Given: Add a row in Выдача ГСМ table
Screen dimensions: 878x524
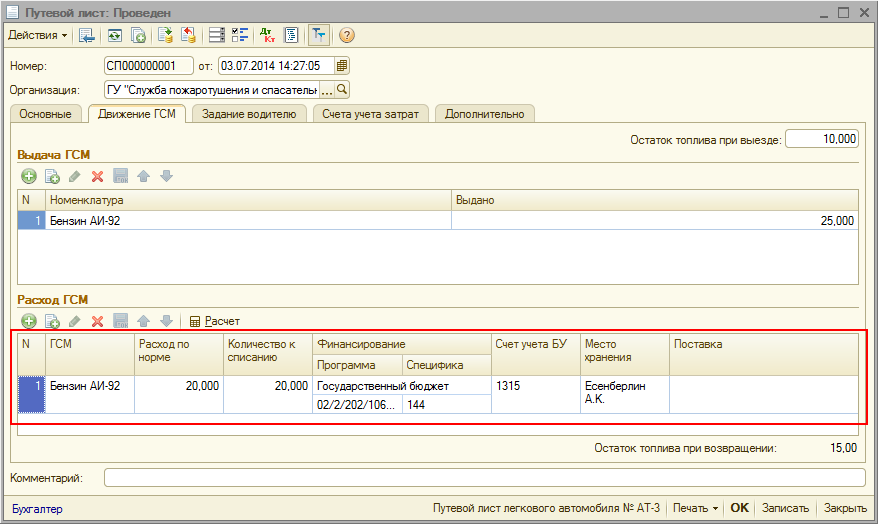Looking at the screenshot, I should pos(29,177).
